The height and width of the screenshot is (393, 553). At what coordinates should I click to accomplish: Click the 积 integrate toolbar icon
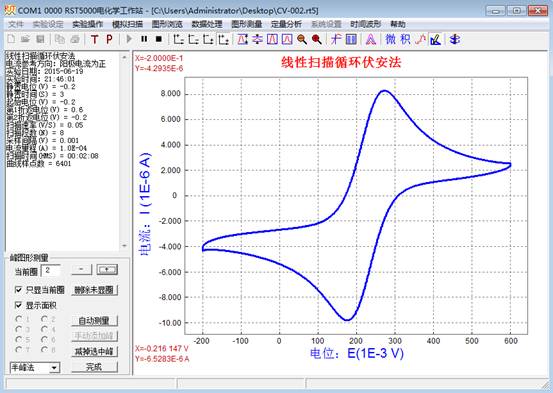pyautogui.click(x=405, y=39)
